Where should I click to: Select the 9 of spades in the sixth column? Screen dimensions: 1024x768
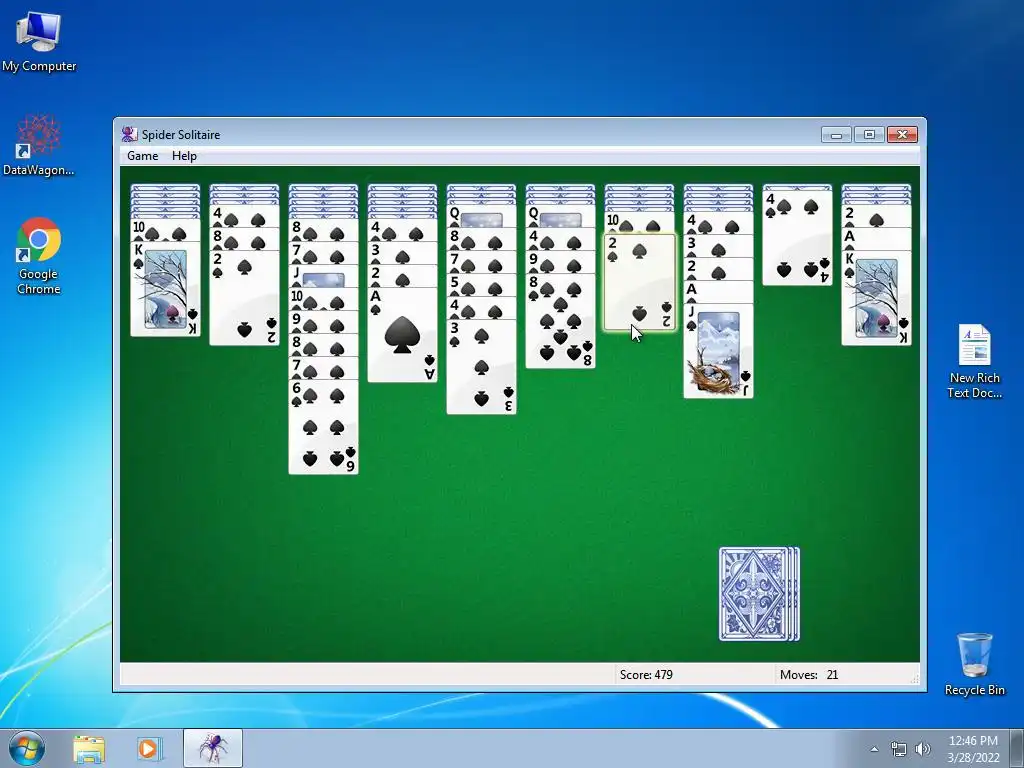click(x=560, y=262)
